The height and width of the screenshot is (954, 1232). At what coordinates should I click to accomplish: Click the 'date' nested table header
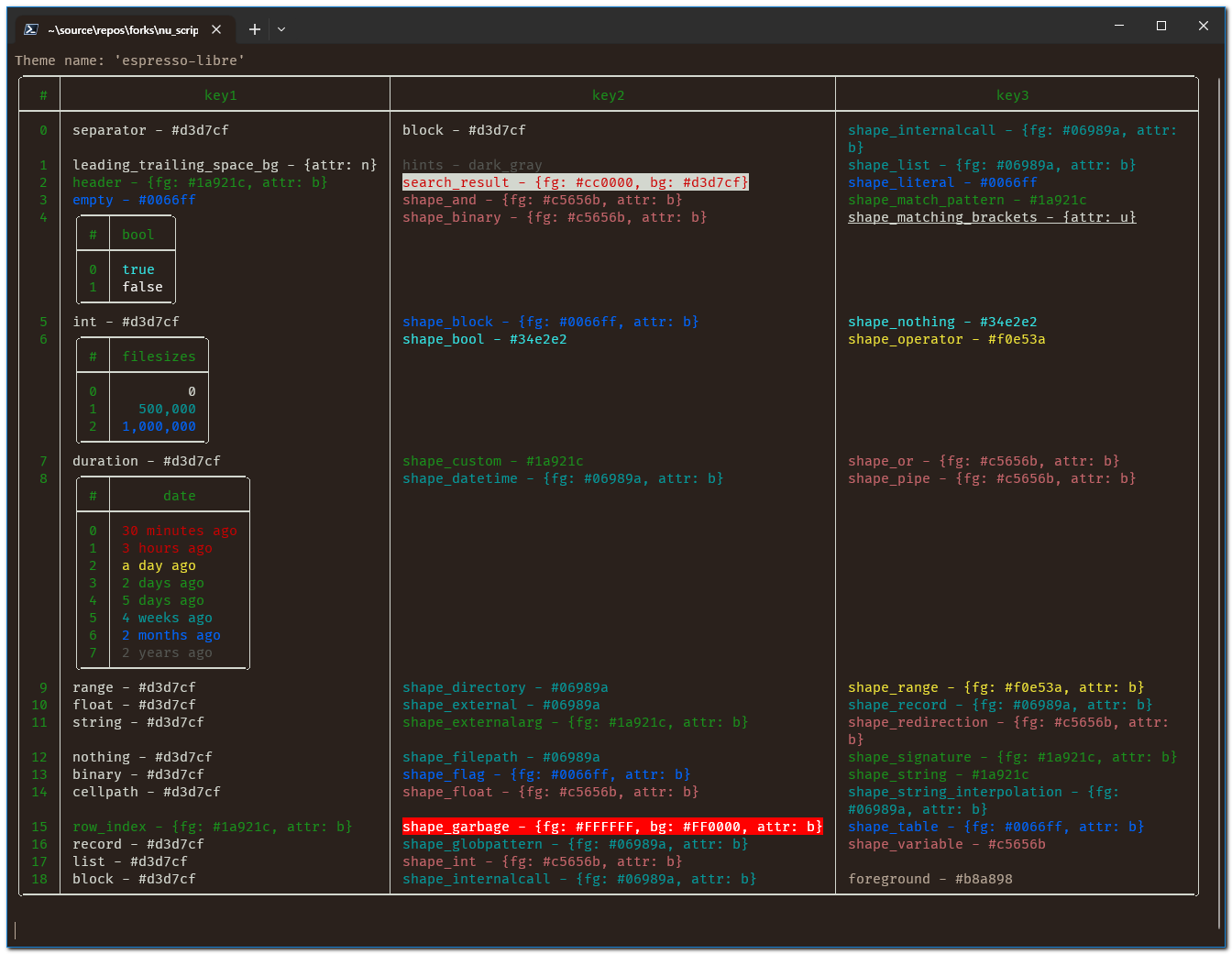[180, 496]
